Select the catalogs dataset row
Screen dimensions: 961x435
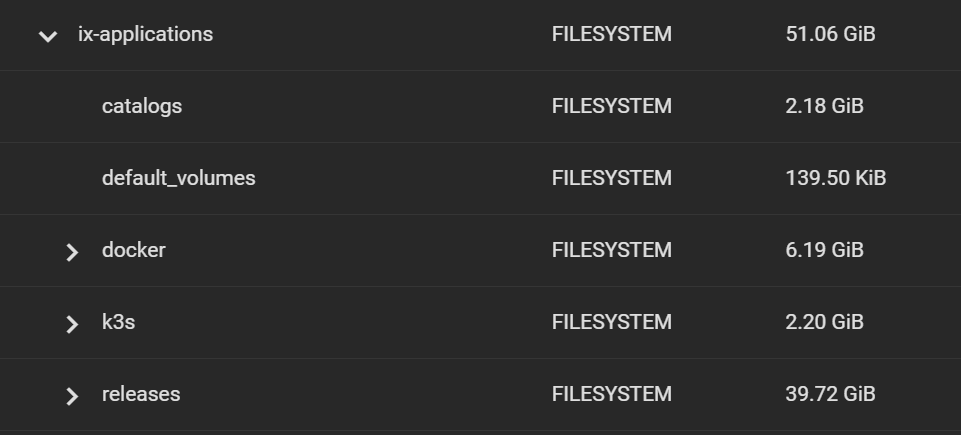click(480, 107)
